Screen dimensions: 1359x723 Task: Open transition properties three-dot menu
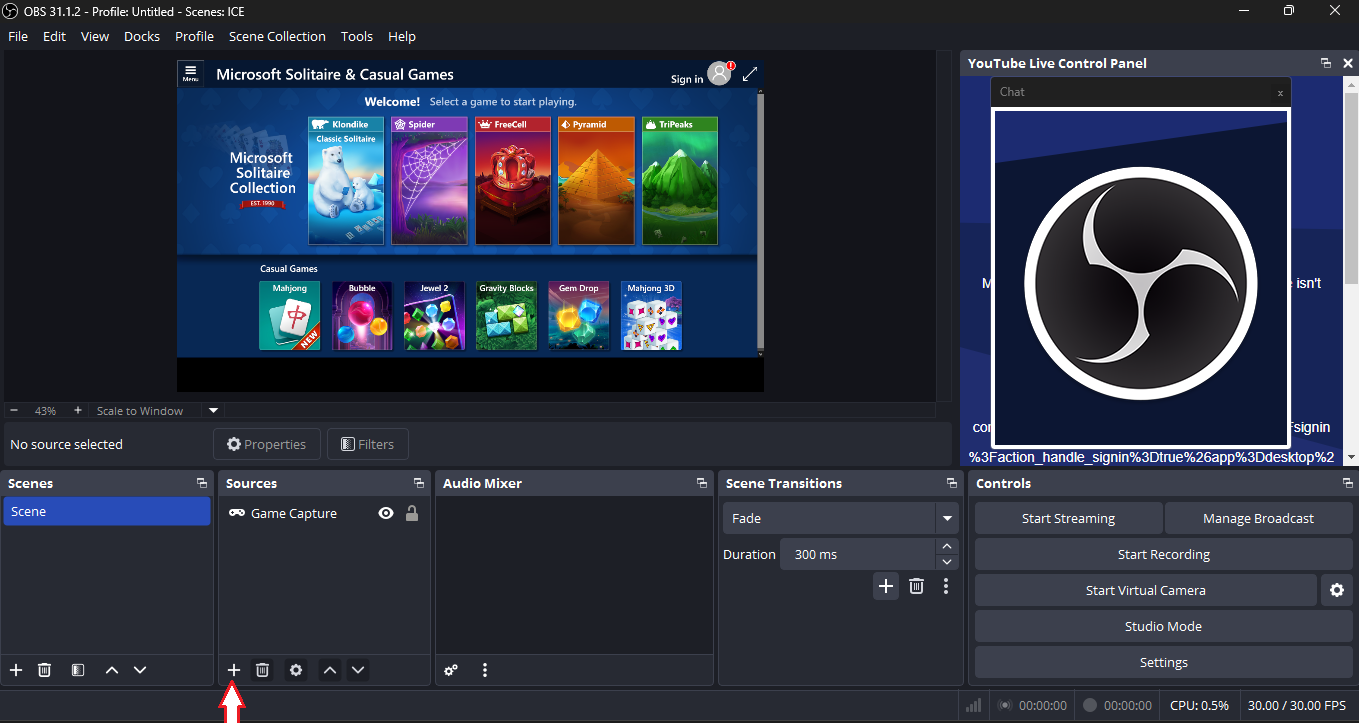click(946, 586)
